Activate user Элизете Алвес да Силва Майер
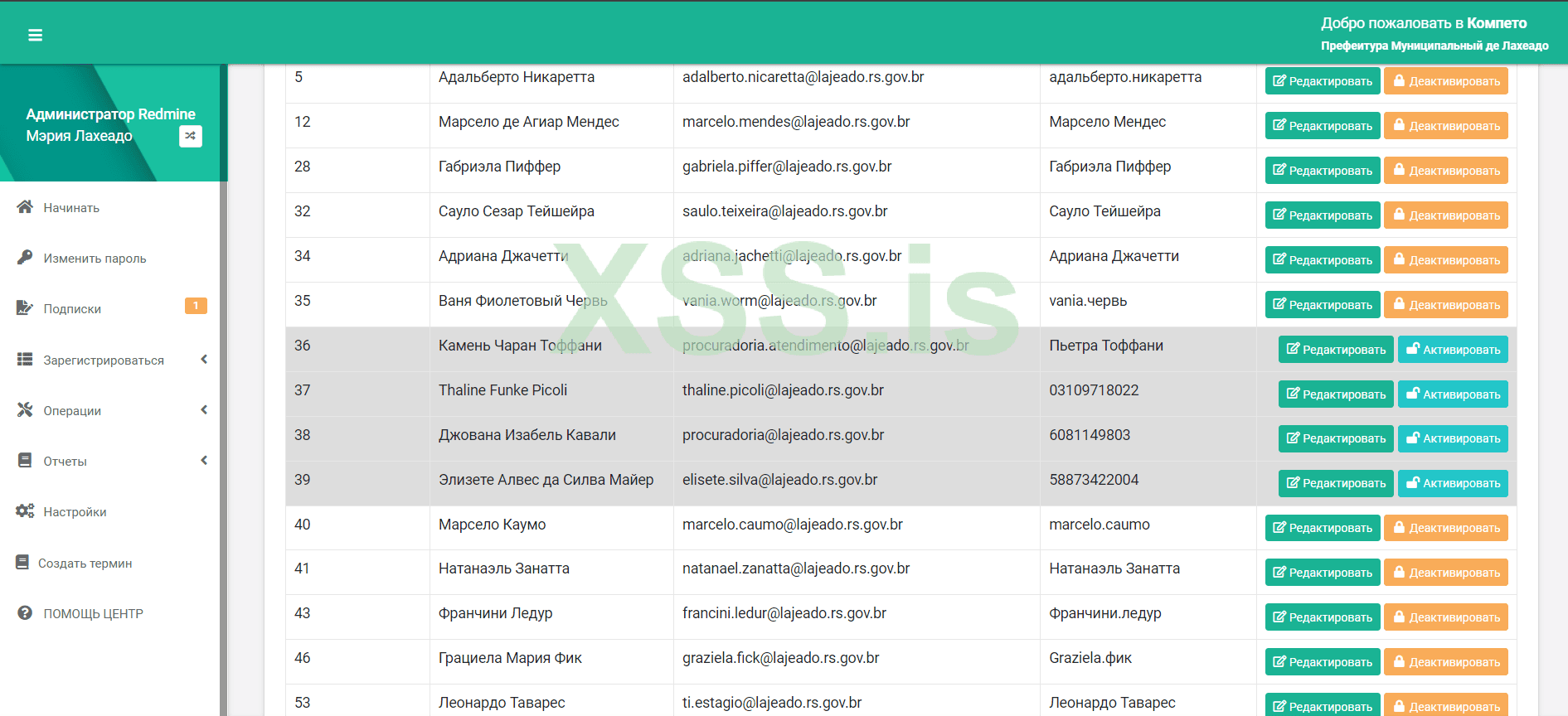Image resolution: width=1568 pixels, height=716 pixels. pyautogui.click(x=1453, y=483)
